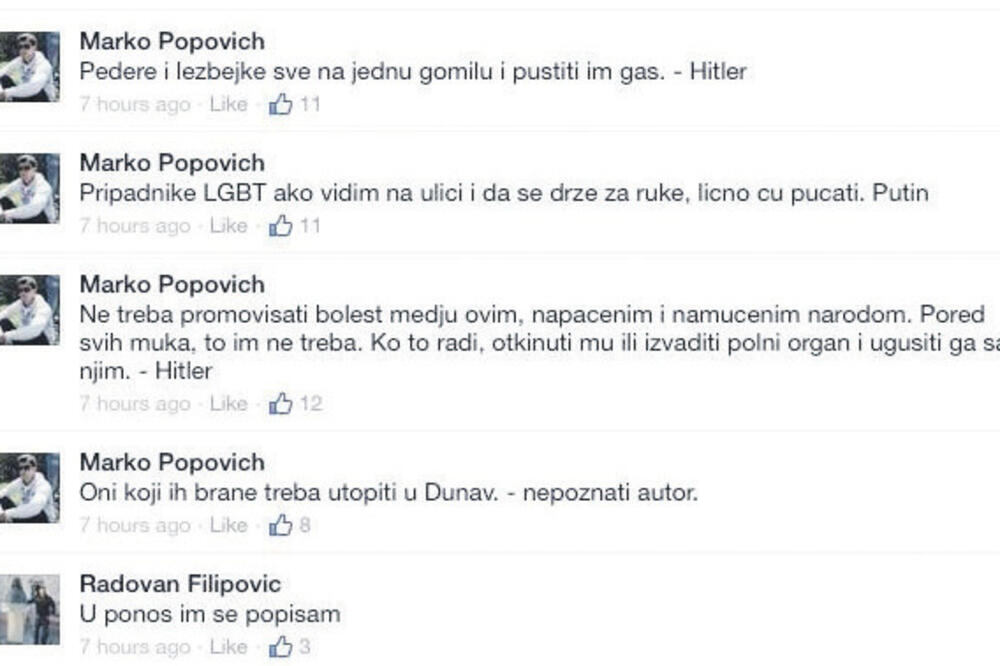Open Radovan Filipovic's profile
This screenshot has width=1000, height=666.
181,584
